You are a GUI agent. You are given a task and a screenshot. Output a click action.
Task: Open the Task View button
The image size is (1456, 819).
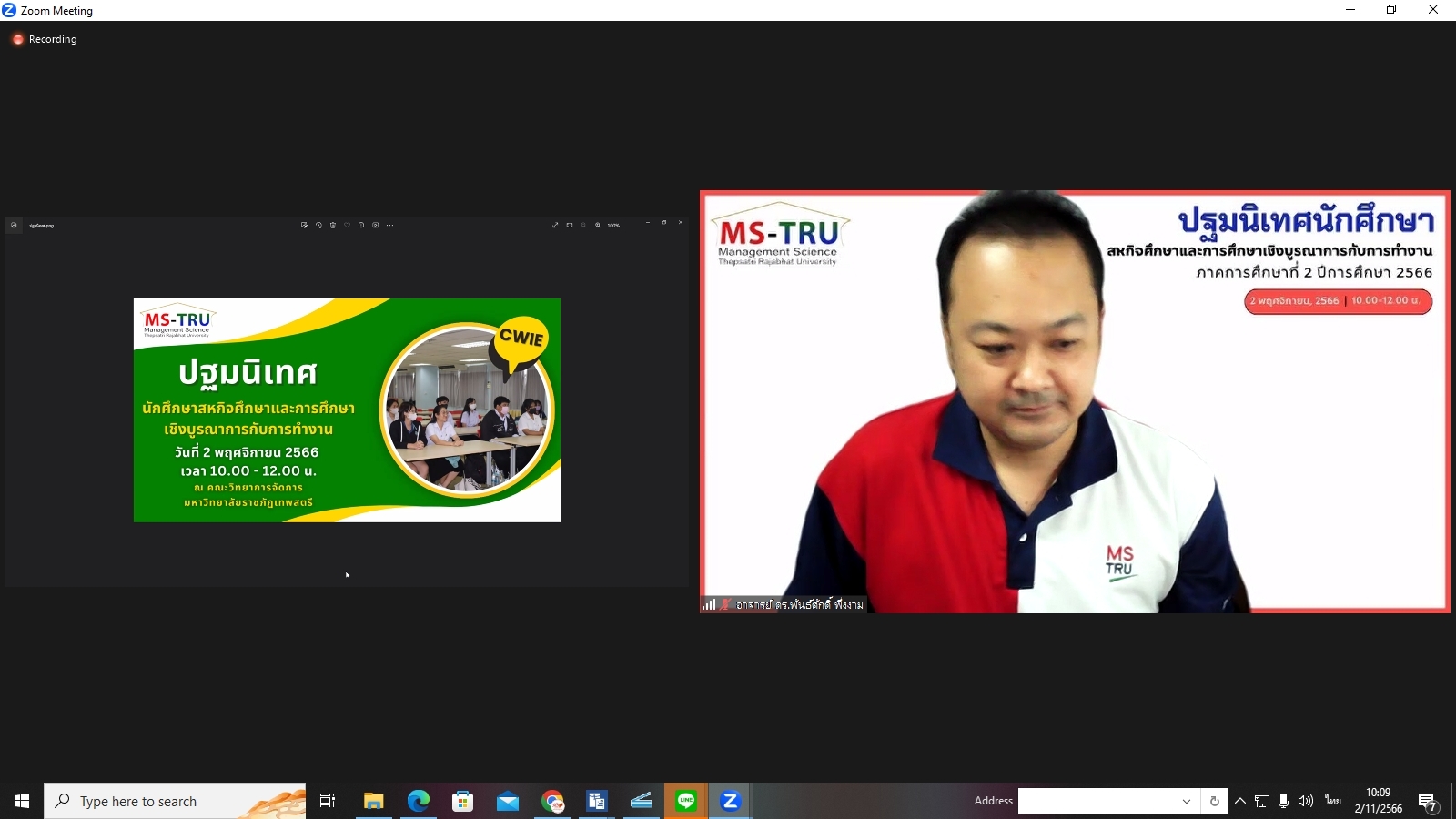tap(328, 801)
